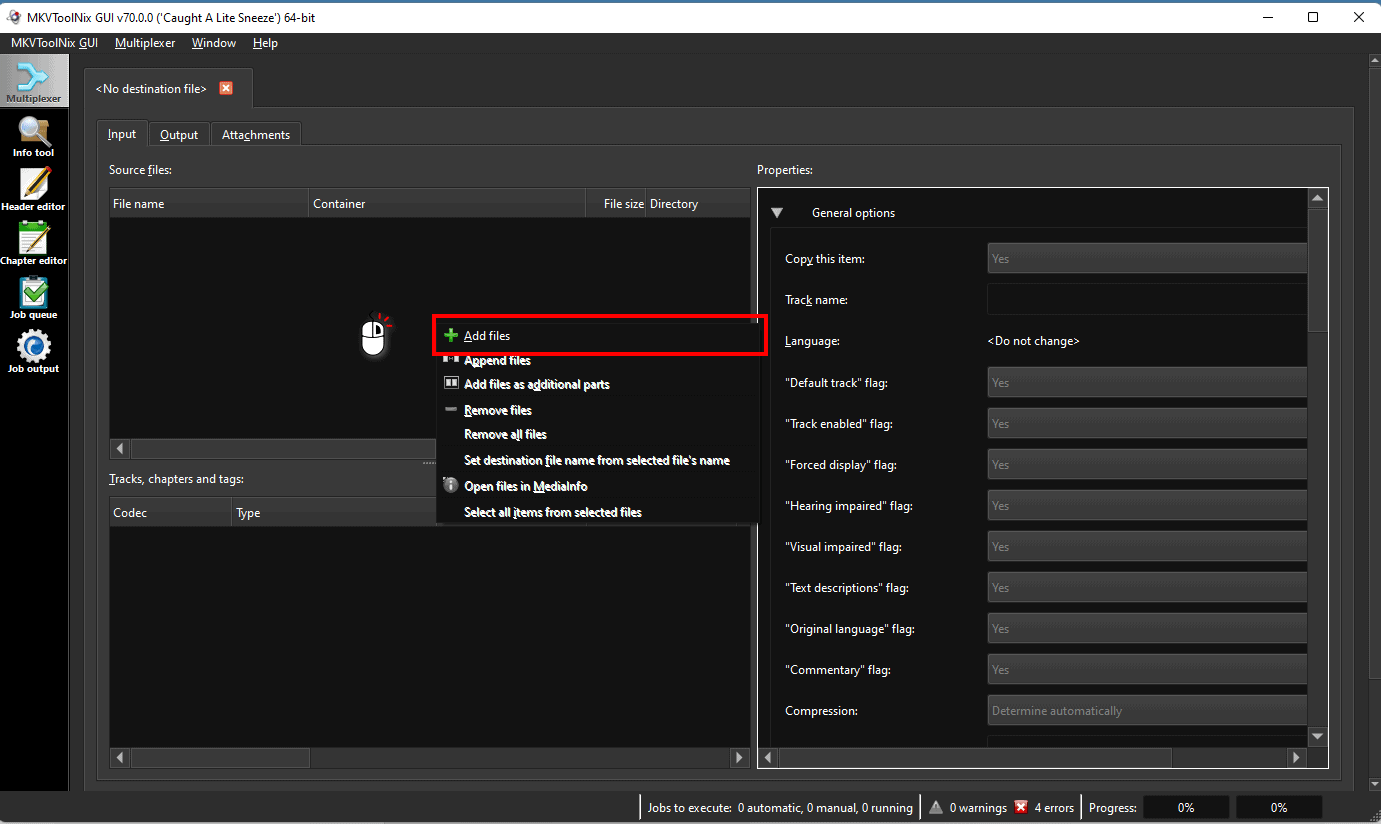Click the tracks list left scroll arrow

(x=120, y=758)
